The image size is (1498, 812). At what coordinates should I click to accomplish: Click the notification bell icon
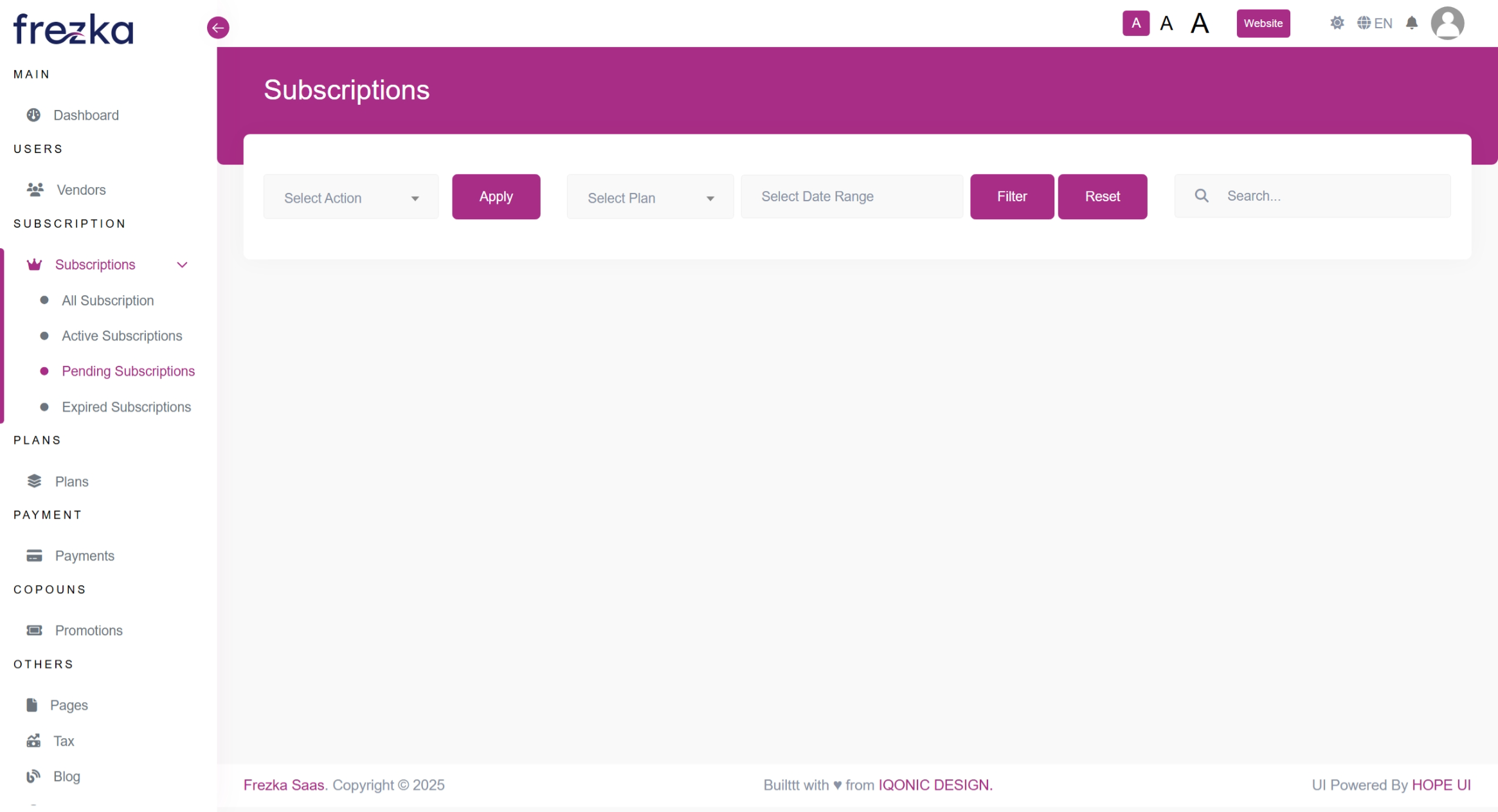[1412, 23]
